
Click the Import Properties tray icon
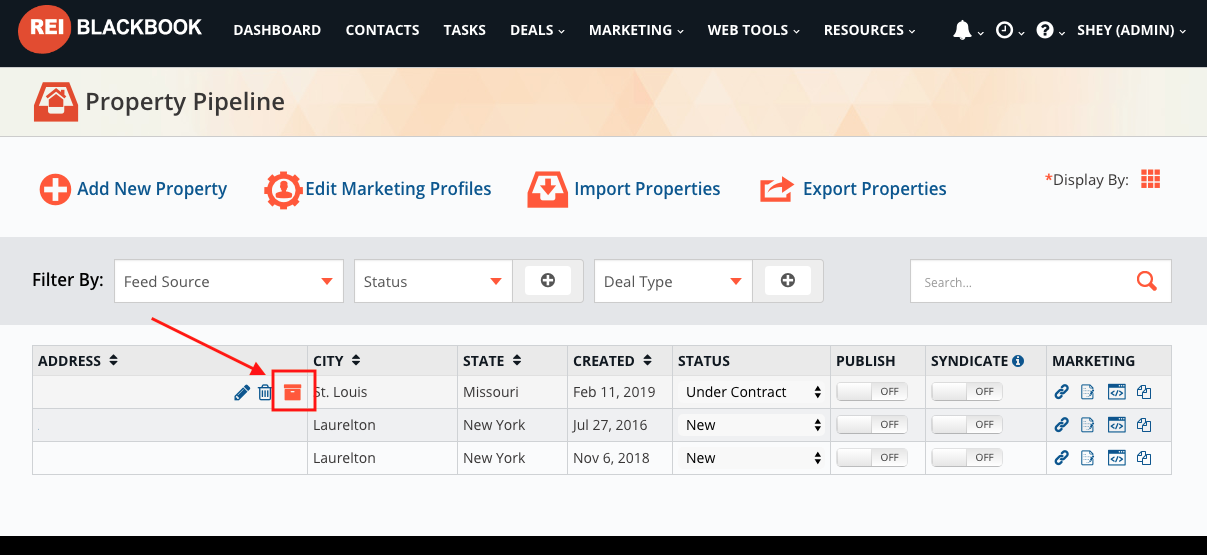pyautogui.click(x=547, y=189)
